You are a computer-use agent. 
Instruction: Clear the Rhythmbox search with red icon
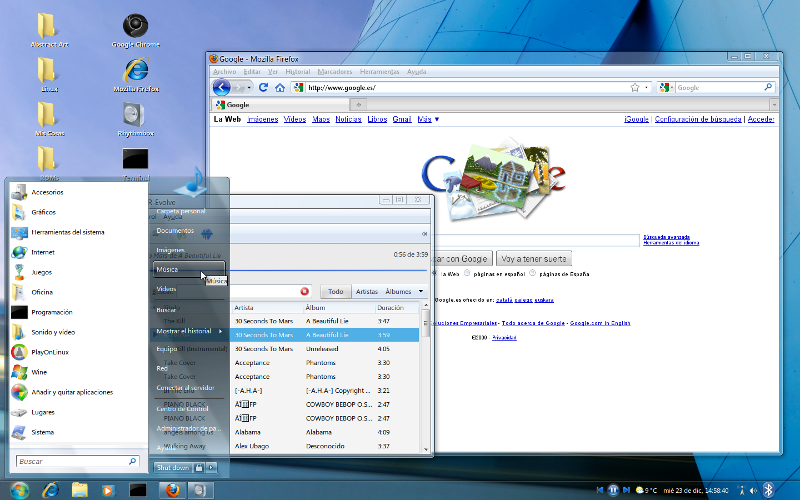[x=305, y=291]
